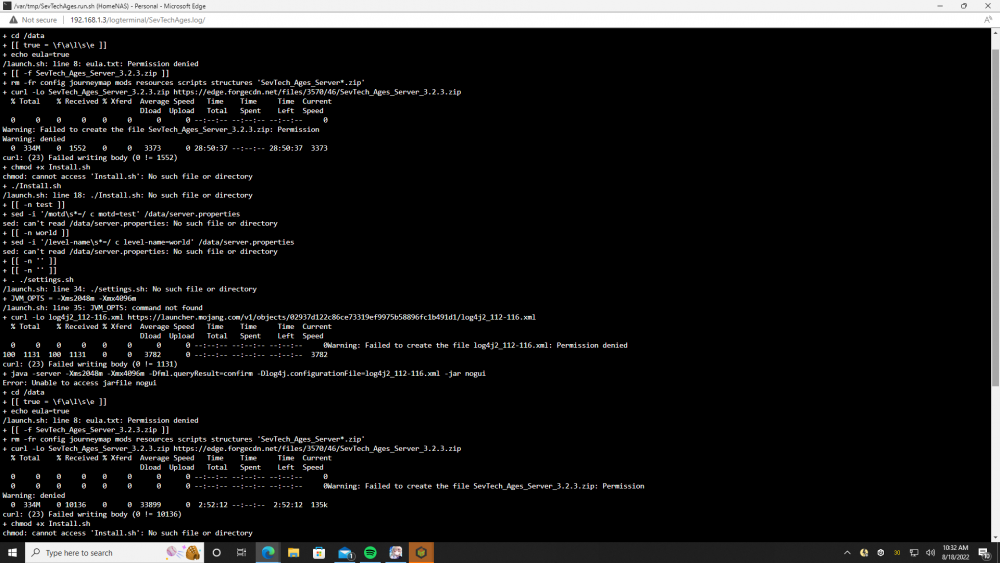Open Task View on the taskbar
The image size is (1000, 563).
pyautogui.click(x=241, y=553)
